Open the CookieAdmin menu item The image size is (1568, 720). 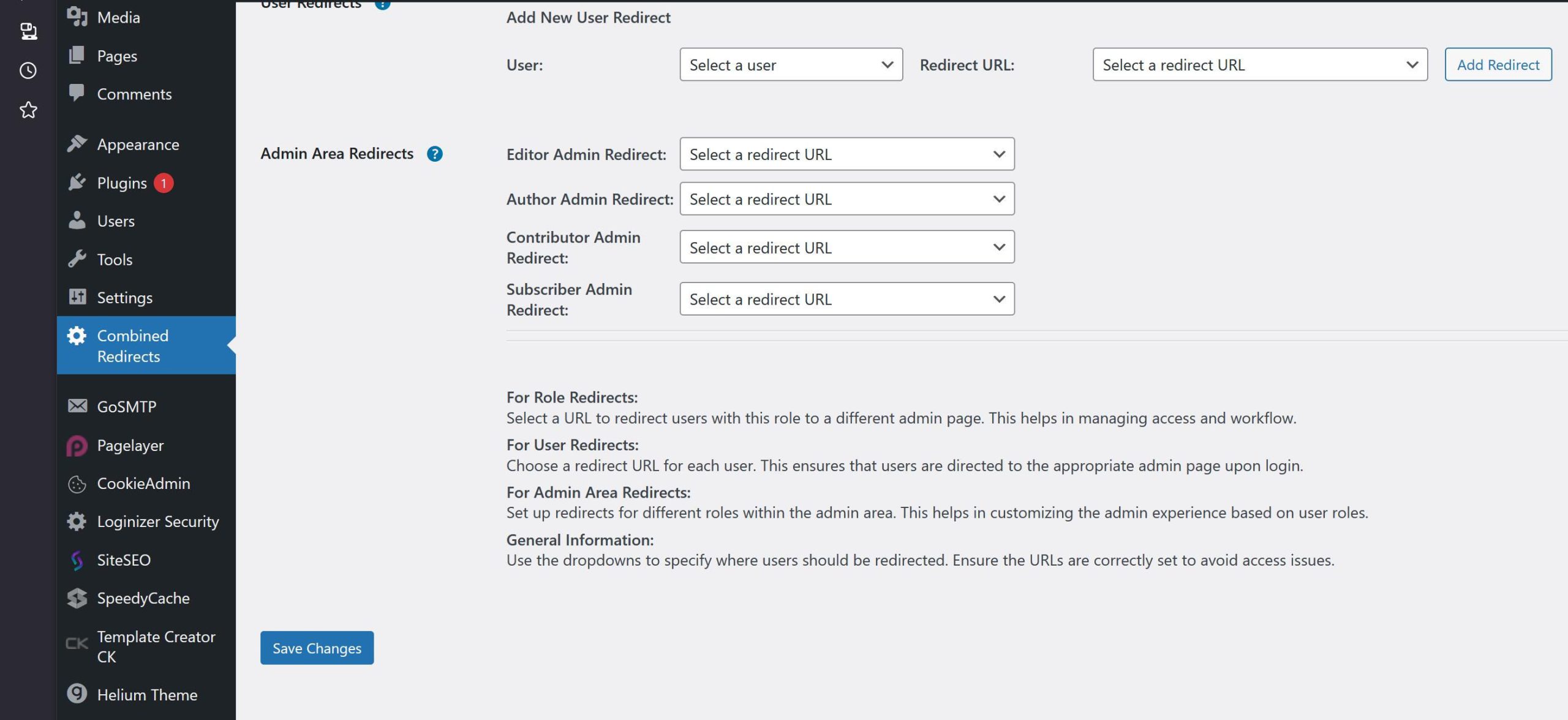146,483
